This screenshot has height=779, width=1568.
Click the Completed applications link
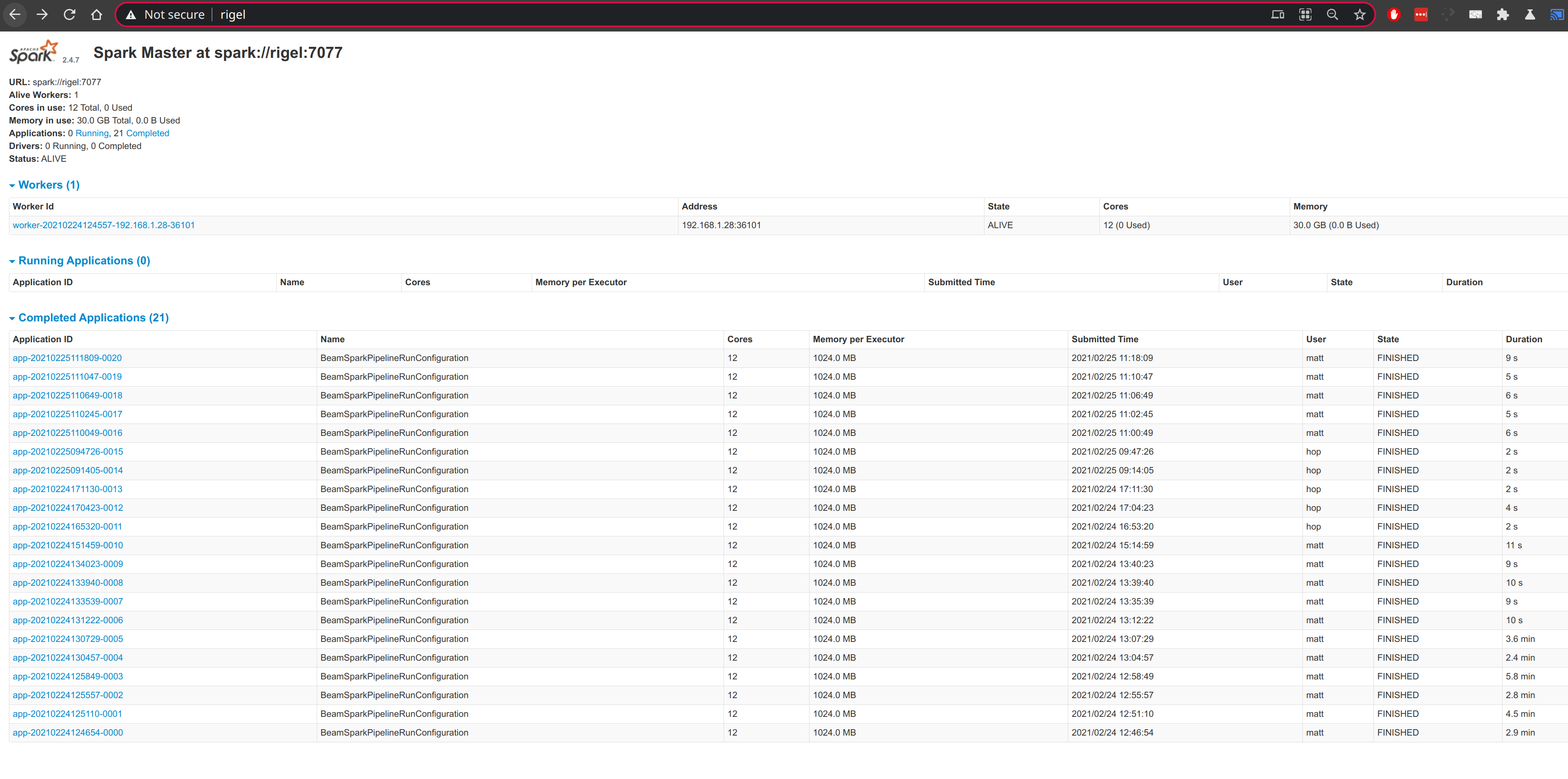pos(147,133)
